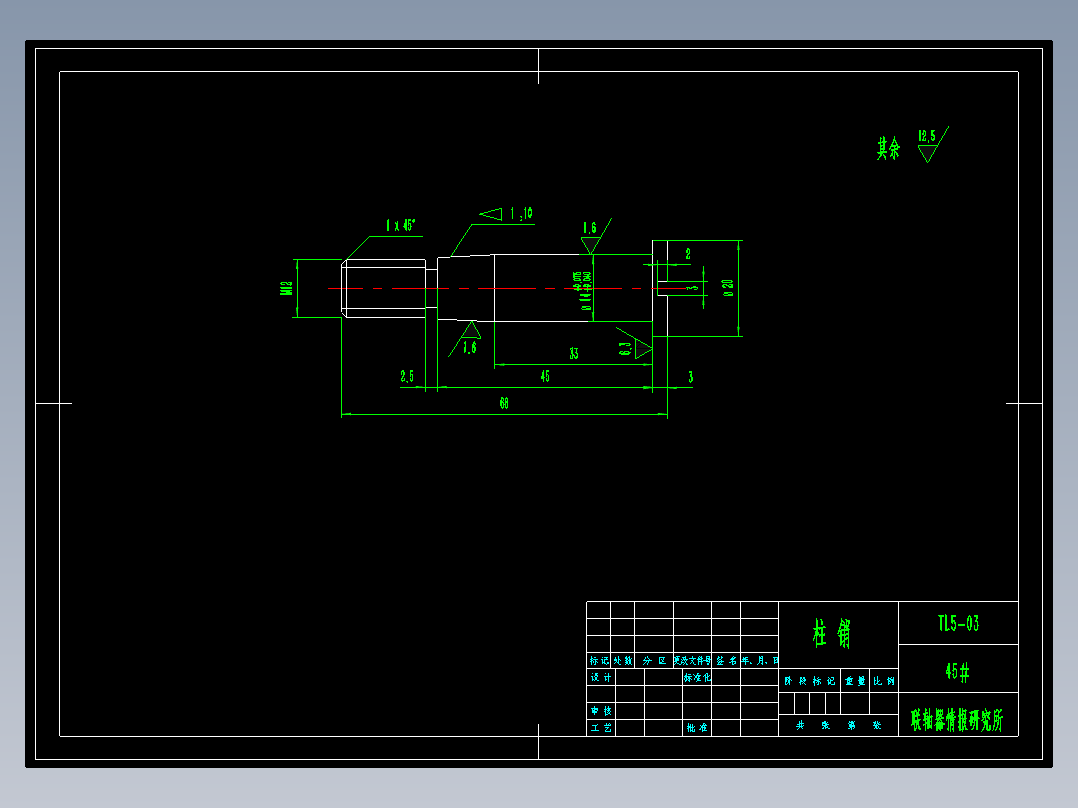The width and height of the screenshot is (1078, 808).
Task: Click the 设计 row label
Action: coord(601,677)
